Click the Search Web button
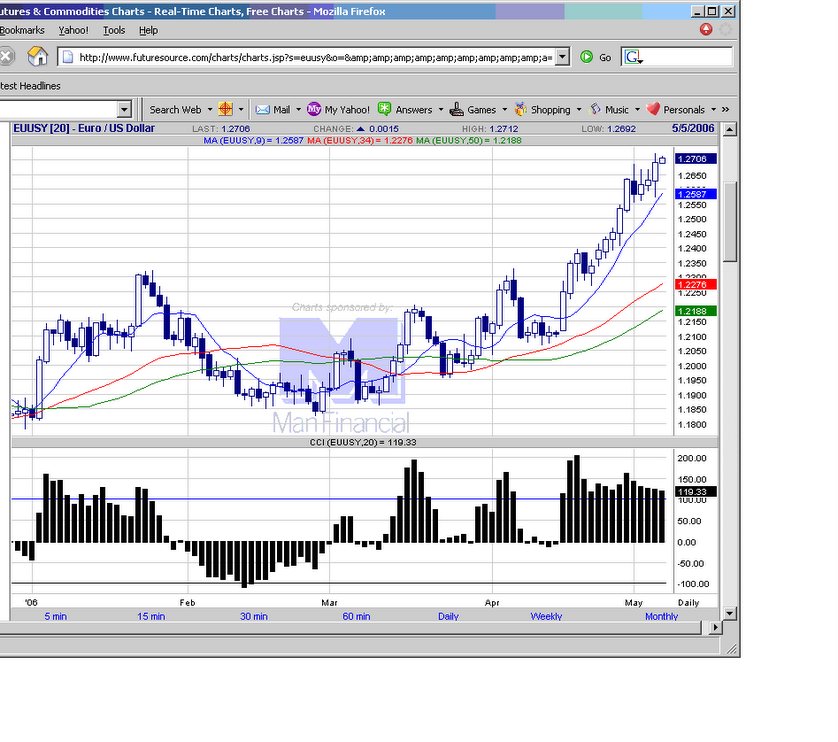The width and height of the screenshot is (838, 742). tap(175, 110)
